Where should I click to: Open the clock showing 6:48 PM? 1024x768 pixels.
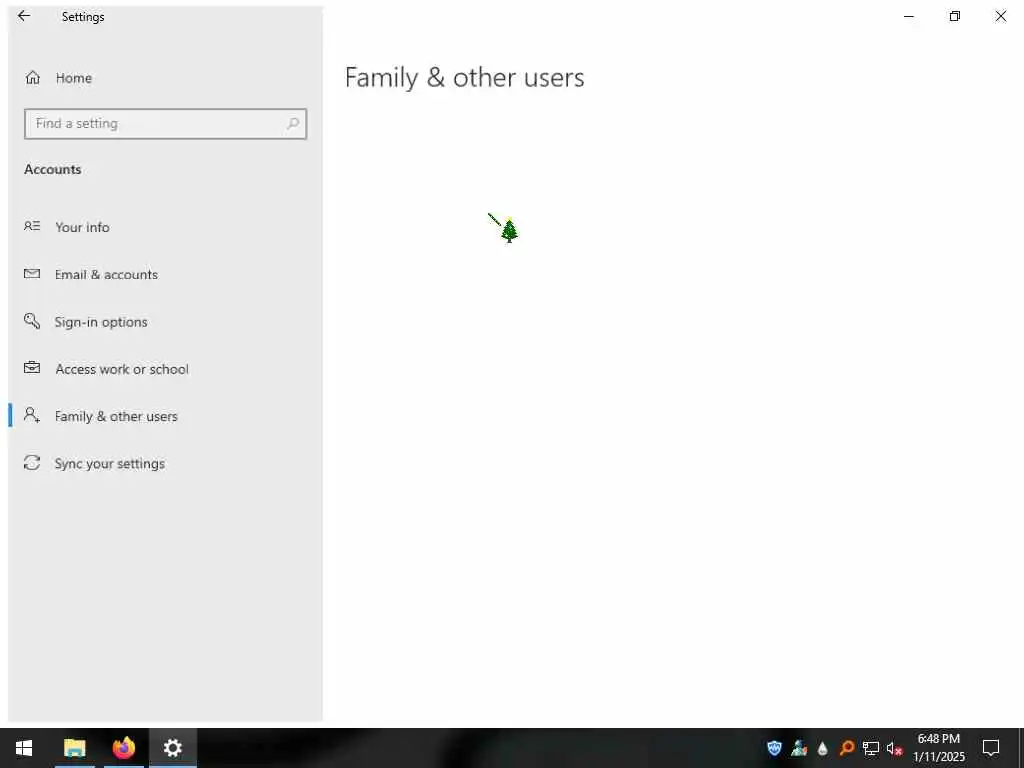tap(938, 748)
